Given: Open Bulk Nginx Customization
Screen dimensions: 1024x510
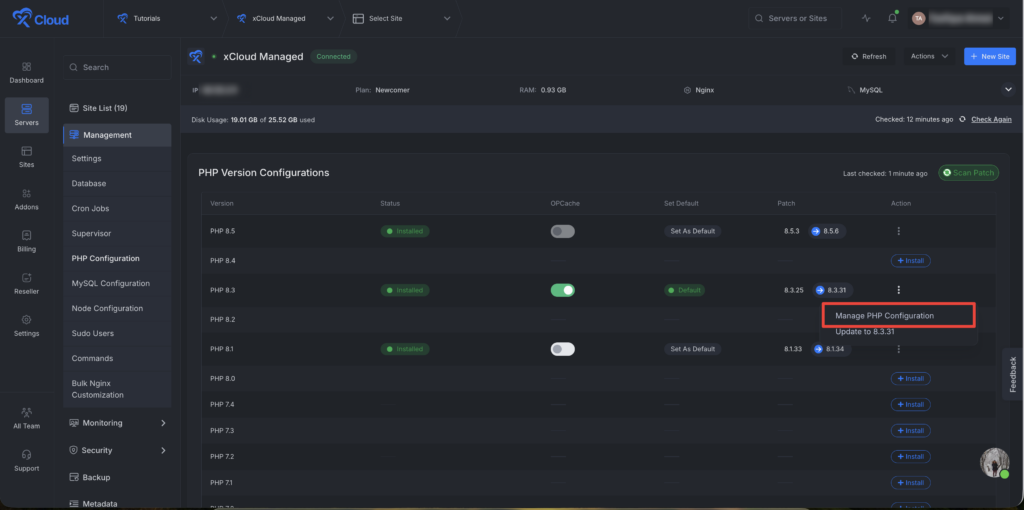Looking at the screenshot, I should 97,389.
